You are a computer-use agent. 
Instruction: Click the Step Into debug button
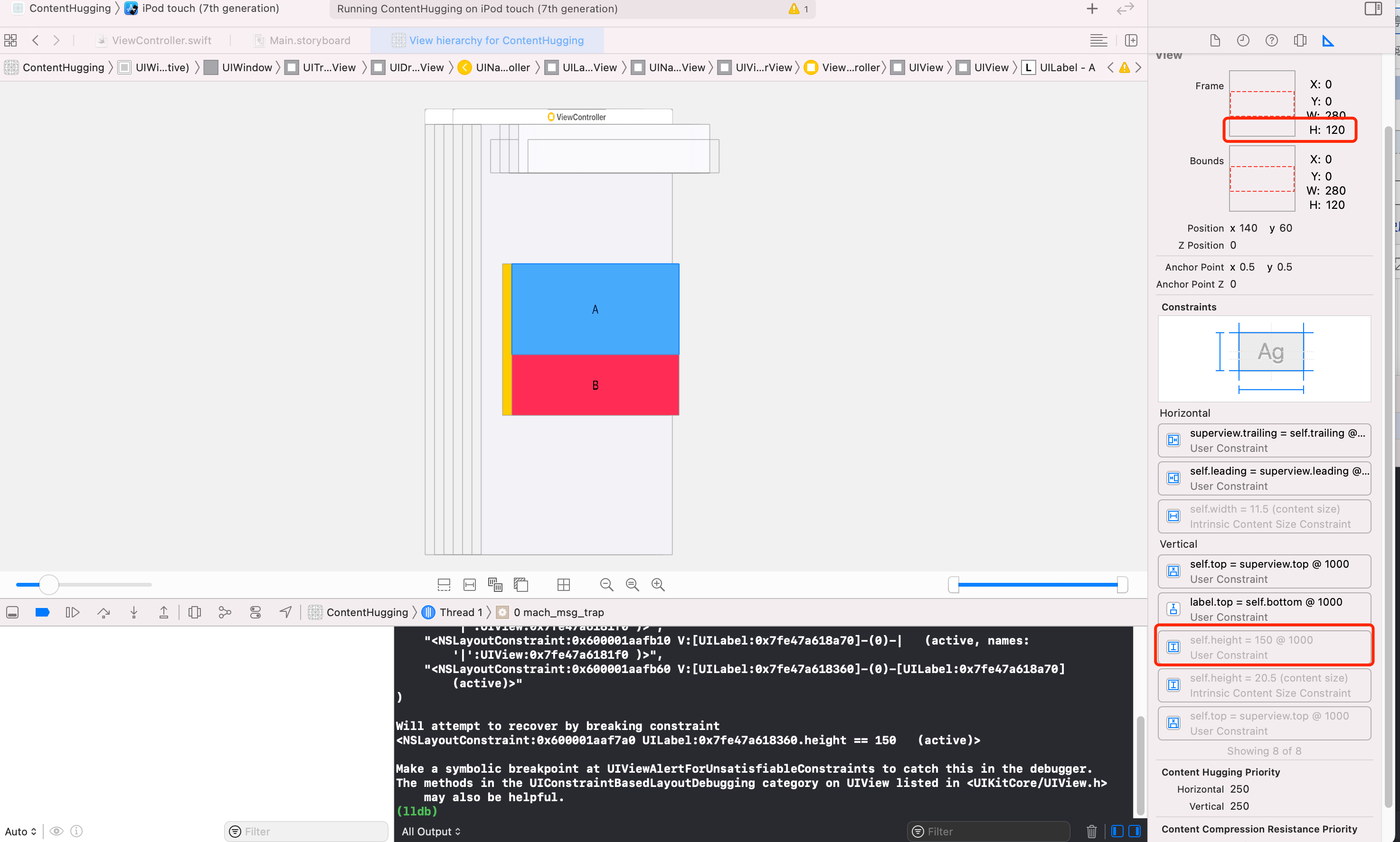click(x=134, y=612)
